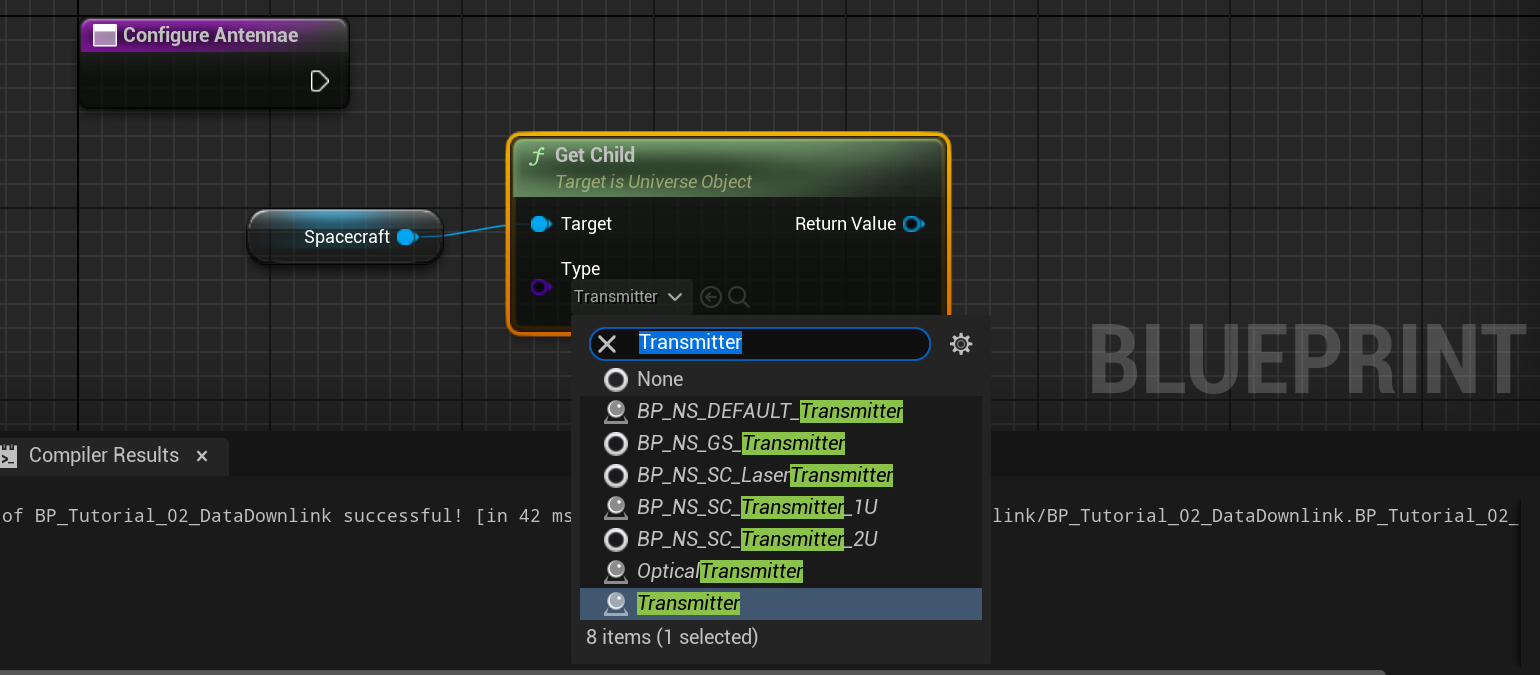
Task: Clear the Transmitter search text with X
Action: click(607, 344)
